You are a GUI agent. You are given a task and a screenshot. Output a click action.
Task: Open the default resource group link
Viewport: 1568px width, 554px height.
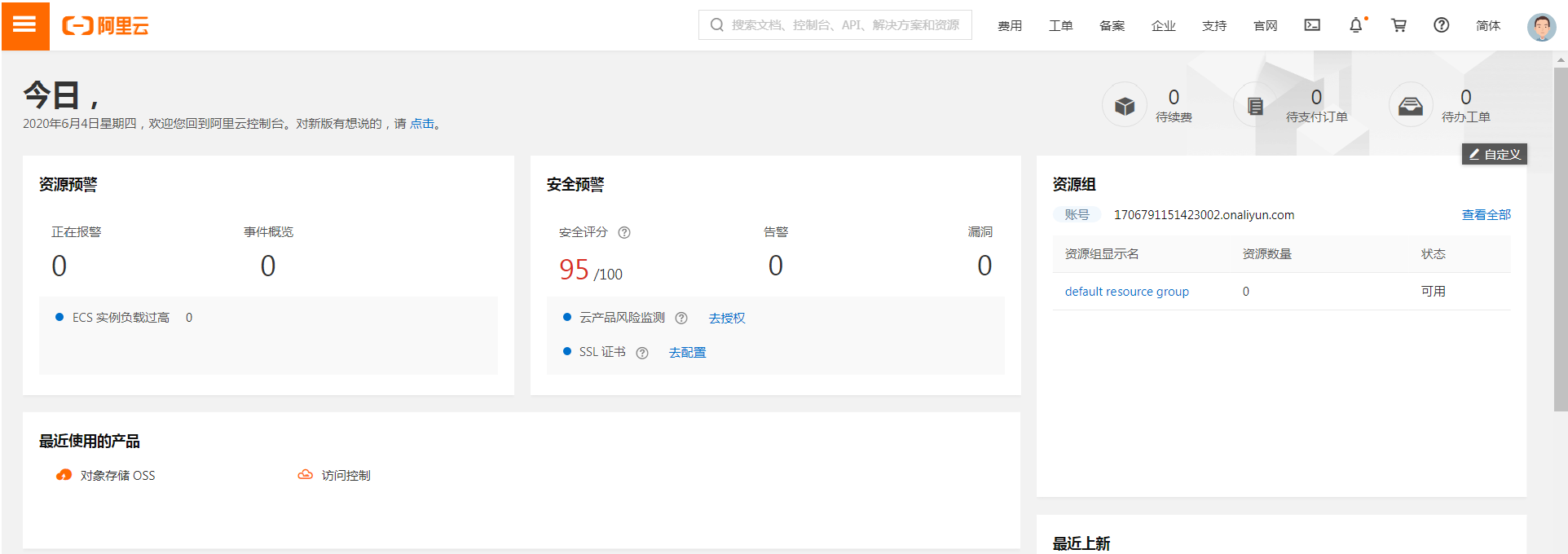pos(1126,292)
